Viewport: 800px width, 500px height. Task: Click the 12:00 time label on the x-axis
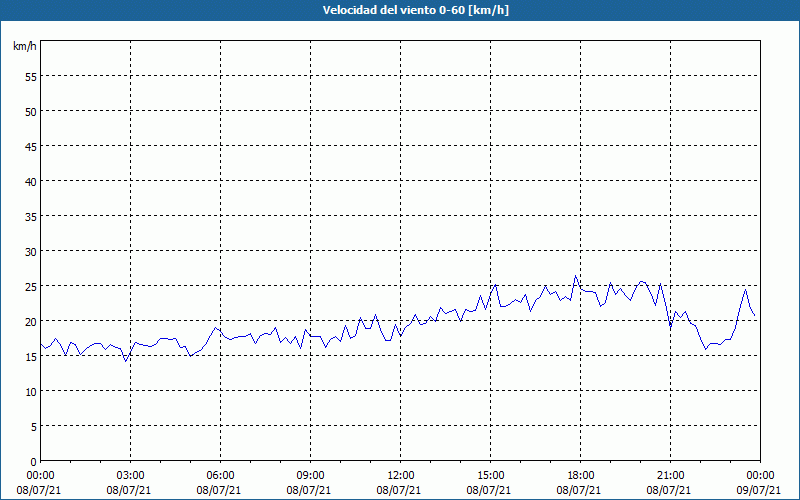[400, 475]
